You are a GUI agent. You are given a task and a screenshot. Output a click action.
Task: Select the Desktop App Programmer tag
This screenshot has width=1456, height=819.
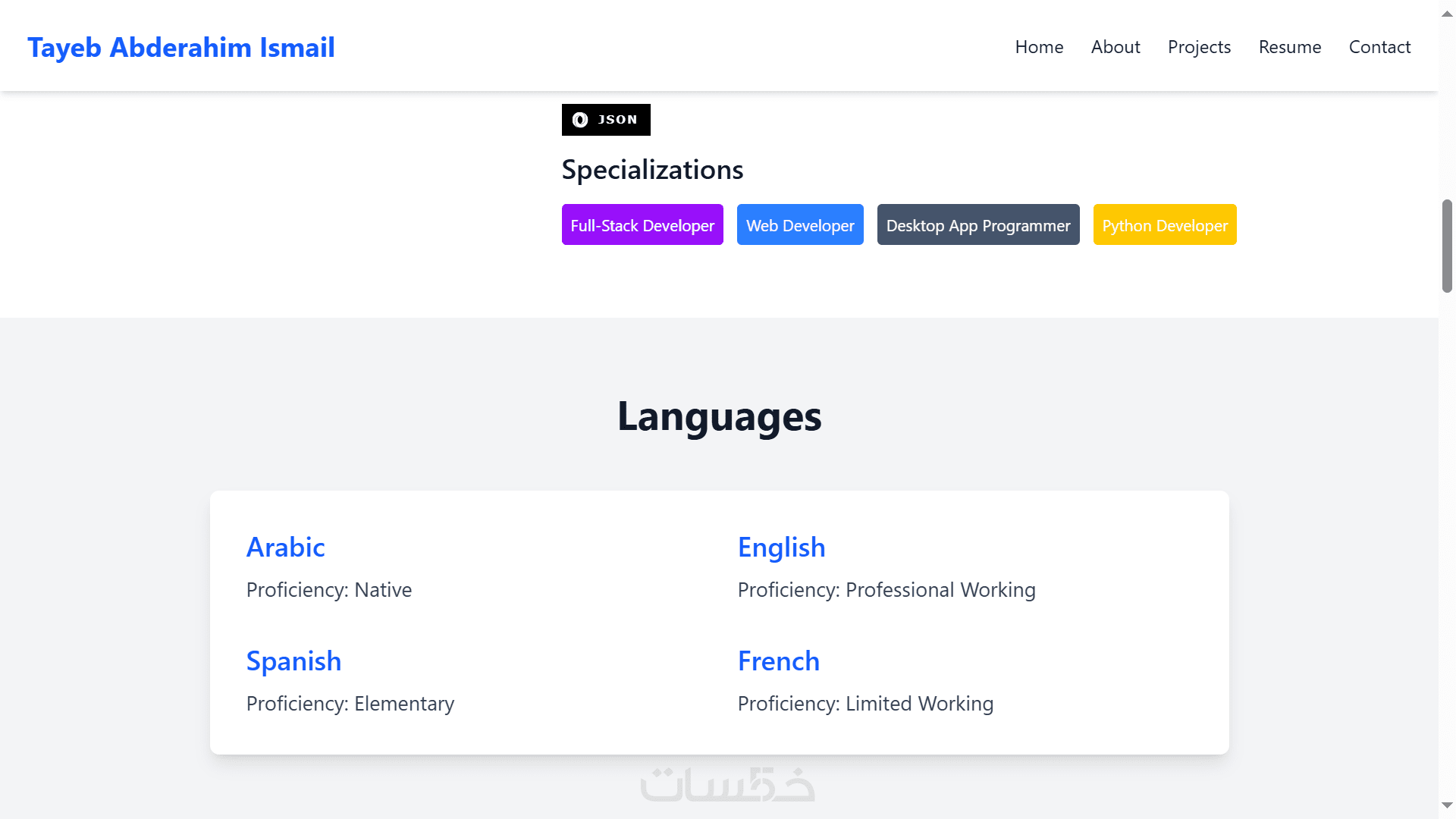tap(978, 225)
